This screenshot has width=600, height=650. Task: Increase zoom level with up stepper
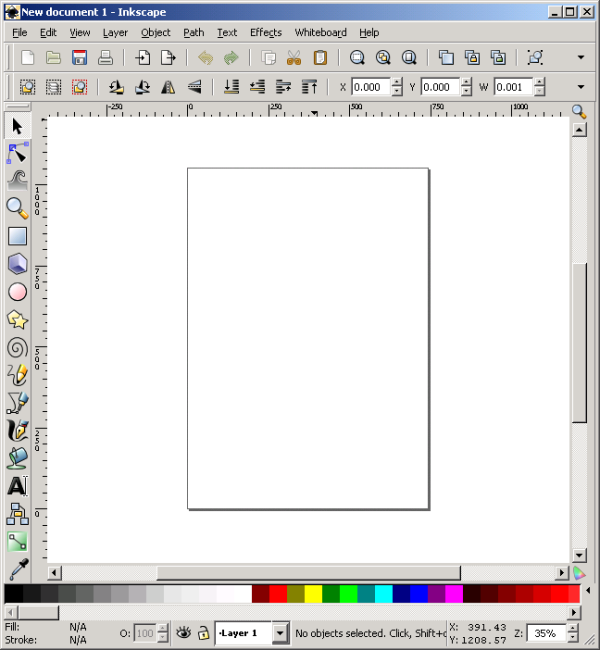coord(573,628)
